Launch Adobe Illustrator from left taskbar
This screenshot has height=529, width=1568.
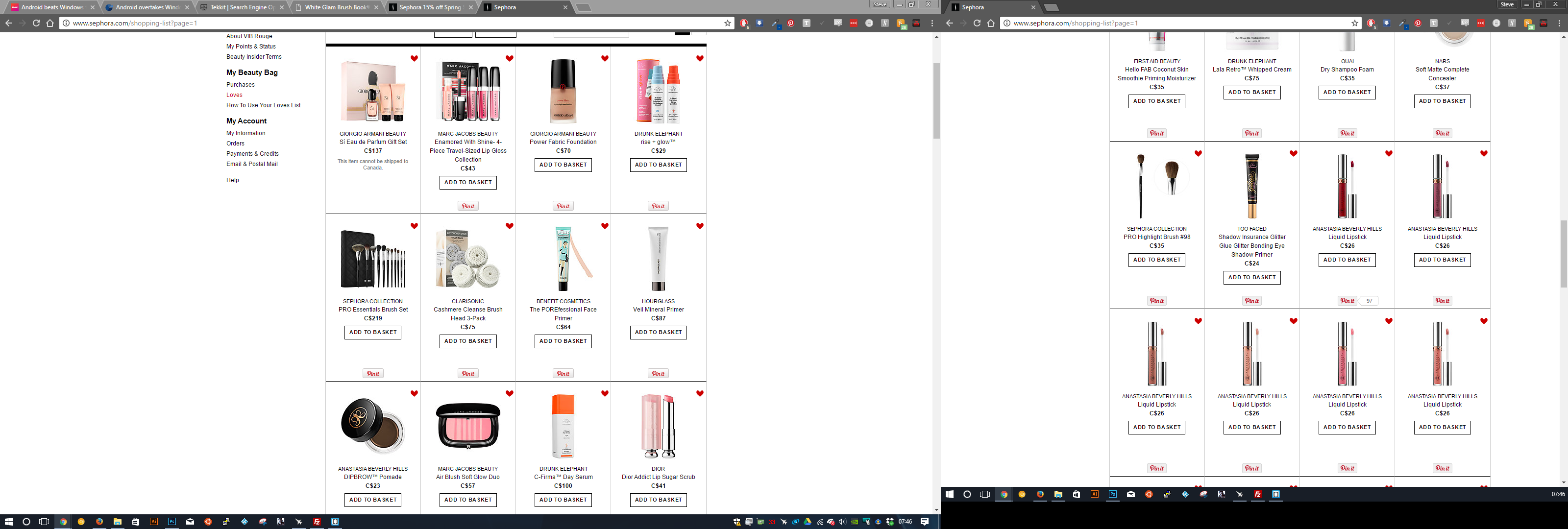pyautogui.click(x=153, y=522)
